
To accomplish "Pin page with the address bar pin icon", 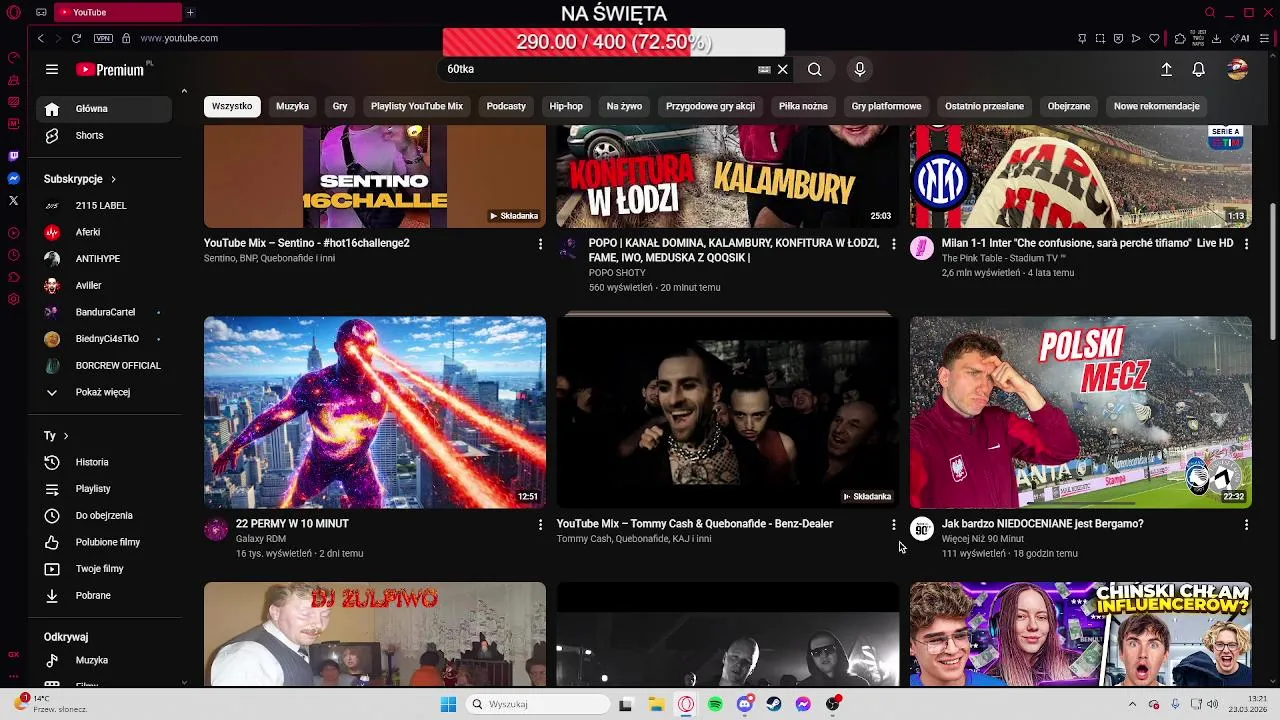I will point(1082,38).
